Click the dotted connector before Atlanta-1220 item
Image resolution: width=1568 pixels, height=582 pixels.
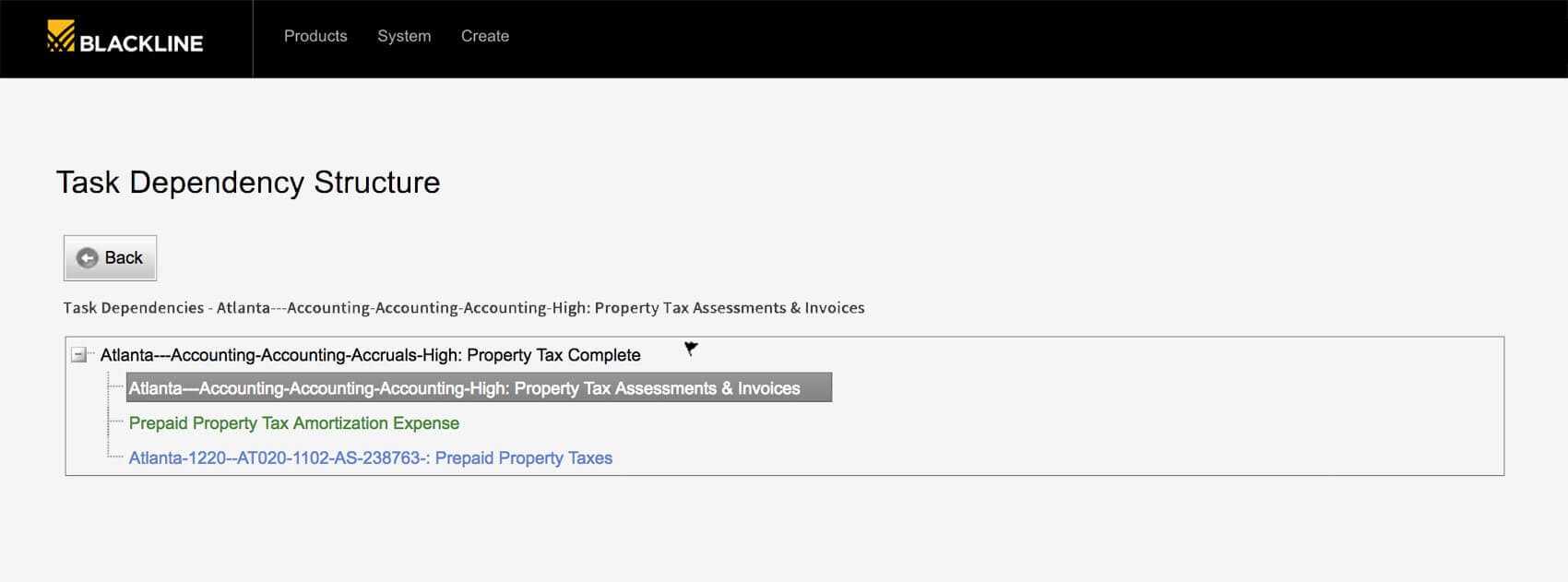(x=116, y=457)
